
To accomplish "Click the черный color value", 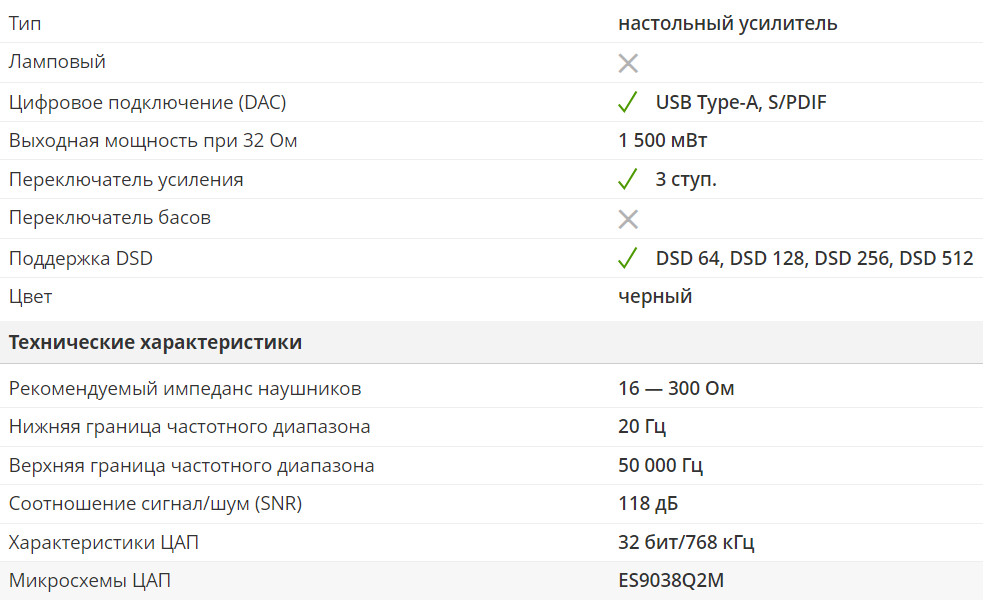I will pos(655,297).
